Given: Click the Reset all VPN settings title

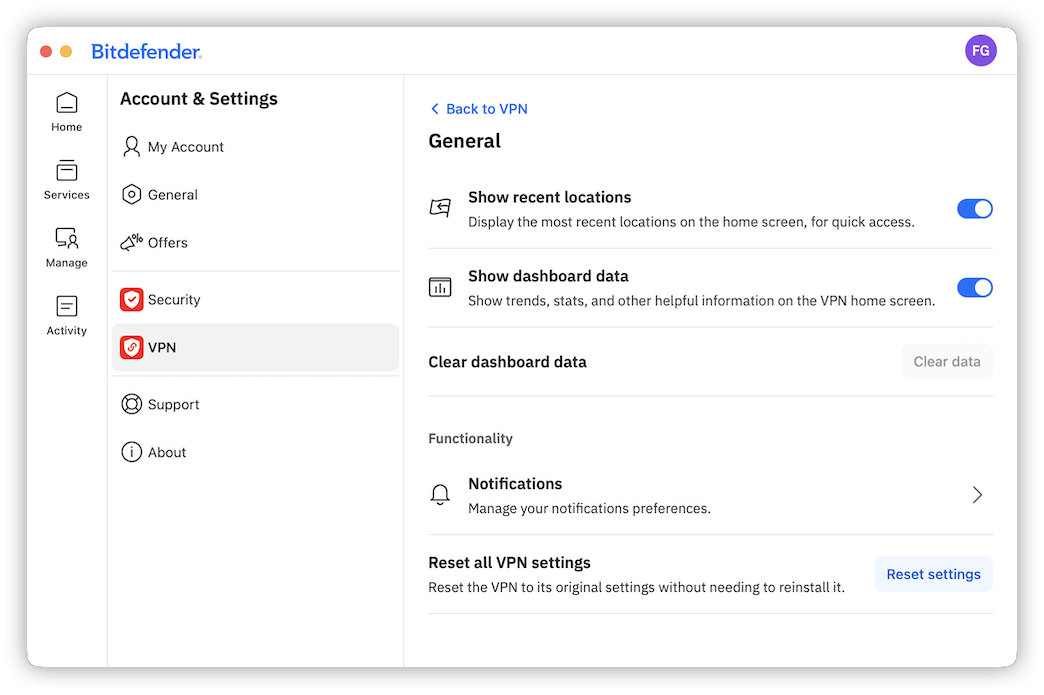Looking at the screenshot, I should coord(509,563).
